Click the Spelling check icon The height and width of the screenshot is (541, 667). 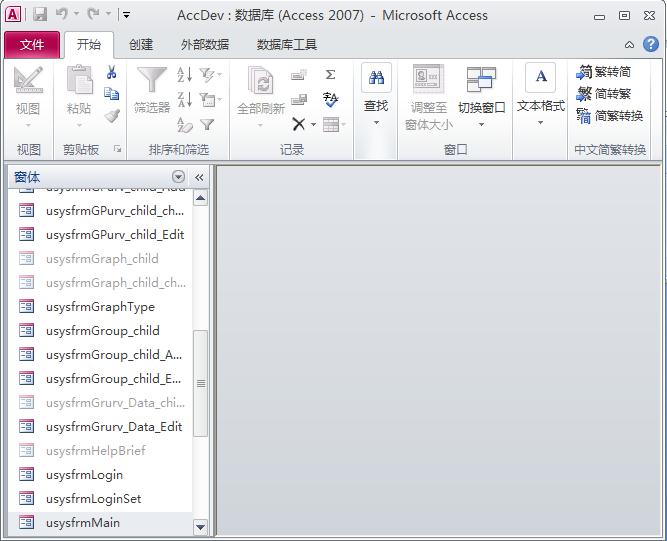click(x=331, y=100)
